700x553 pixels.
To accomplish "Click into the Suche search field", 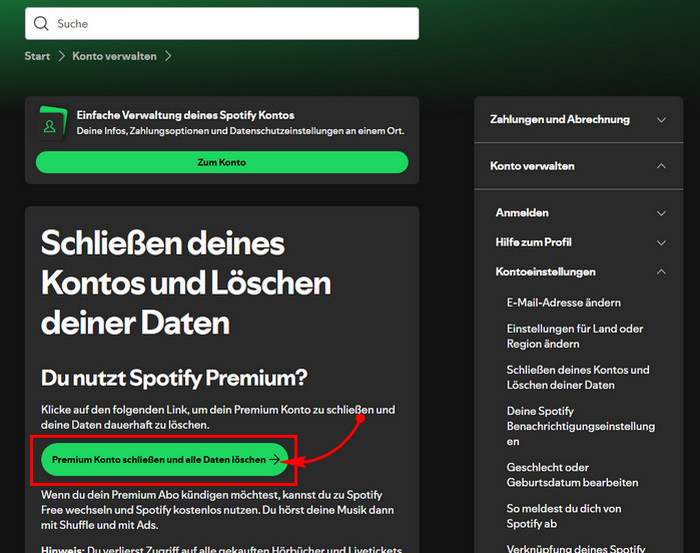I will 222,23.
